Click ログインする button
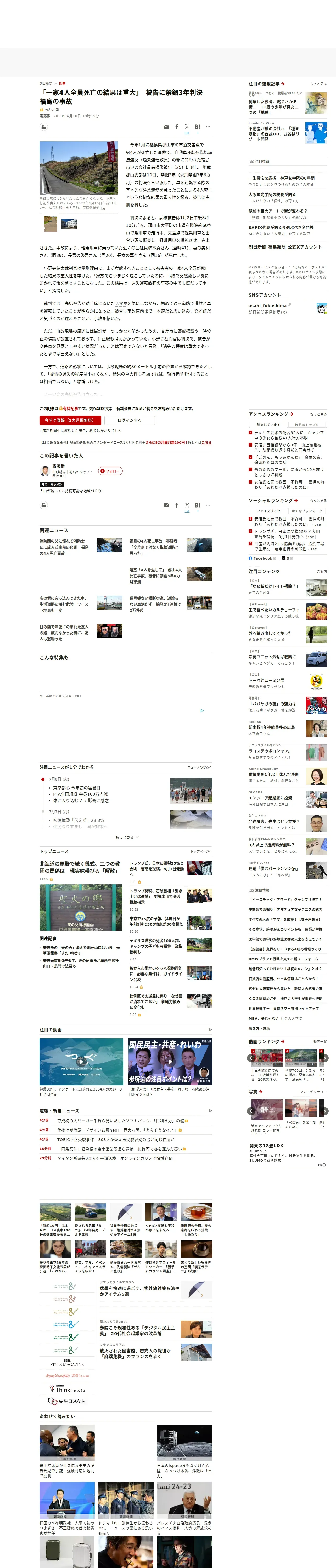The height and width of the screenshot is (1568, 336). pyautogui.click(x=129, y=420)
